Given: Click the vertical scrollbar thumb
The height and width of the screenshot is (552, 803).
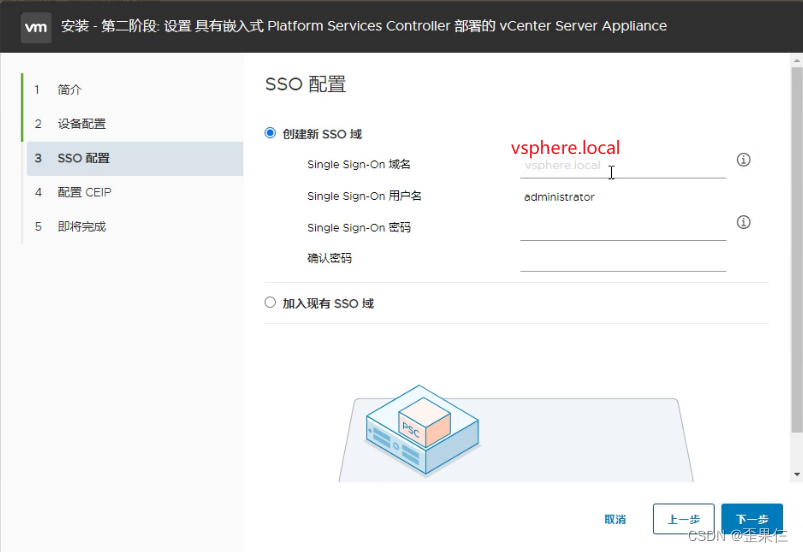Looking at the screenshot, I should (797, 250).
